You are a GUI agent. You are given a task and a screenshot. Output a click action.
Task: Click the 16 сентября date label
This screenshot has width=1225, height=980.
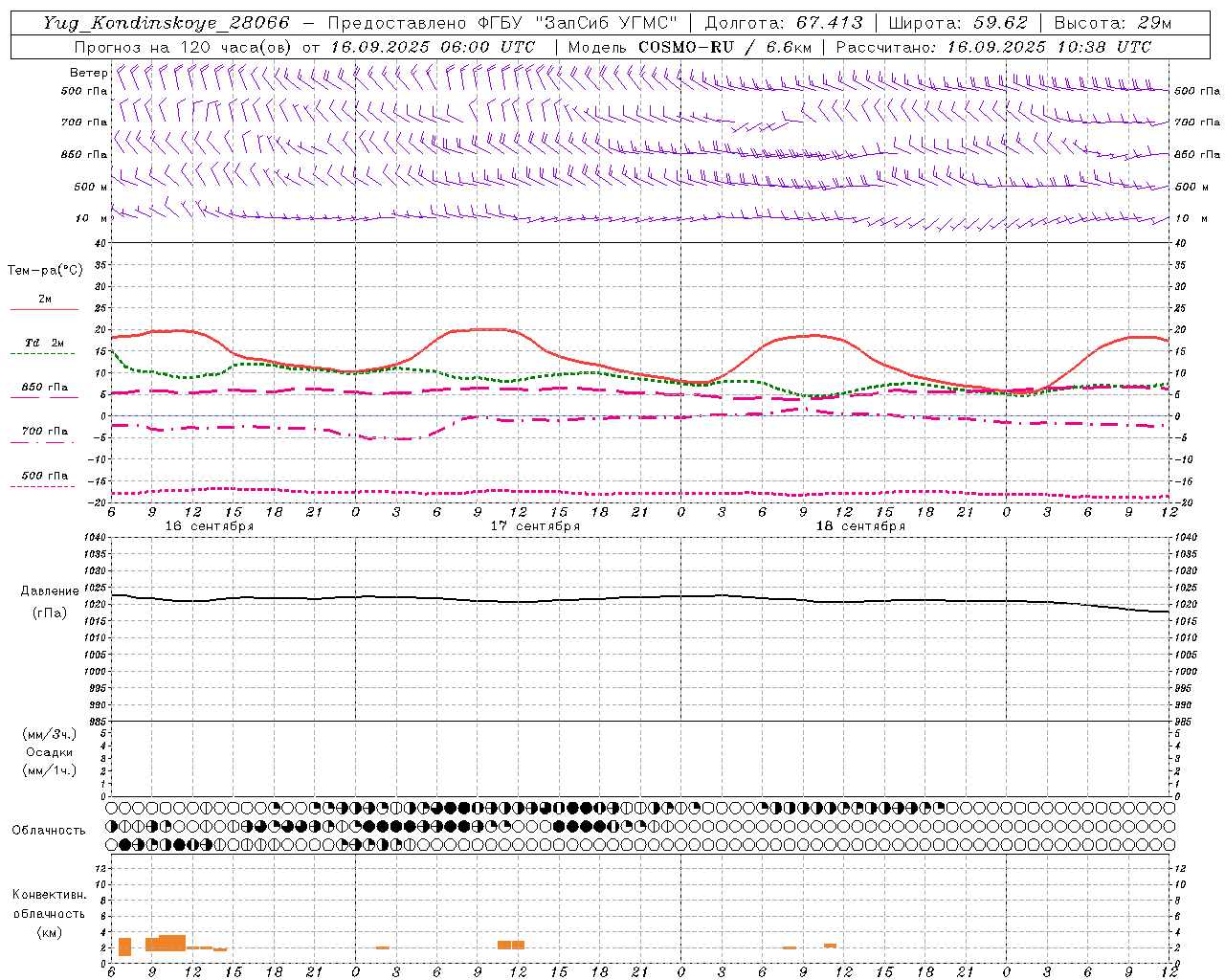[210, 526]
